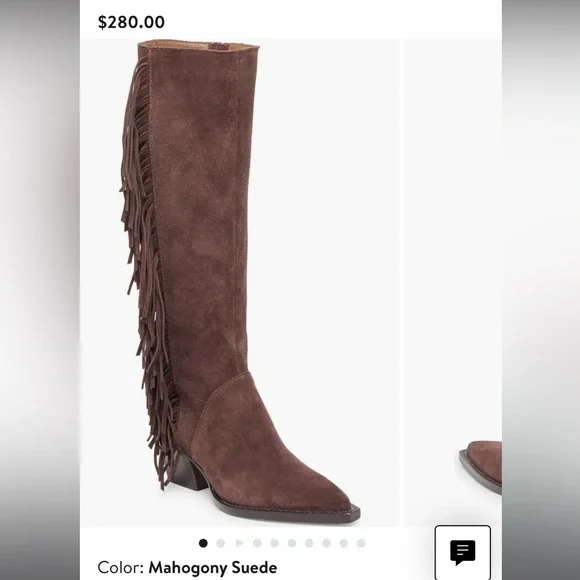Click the $280.00 price text
The width and height of the screenshot is (580, 580).
click(x=131, y=22)
